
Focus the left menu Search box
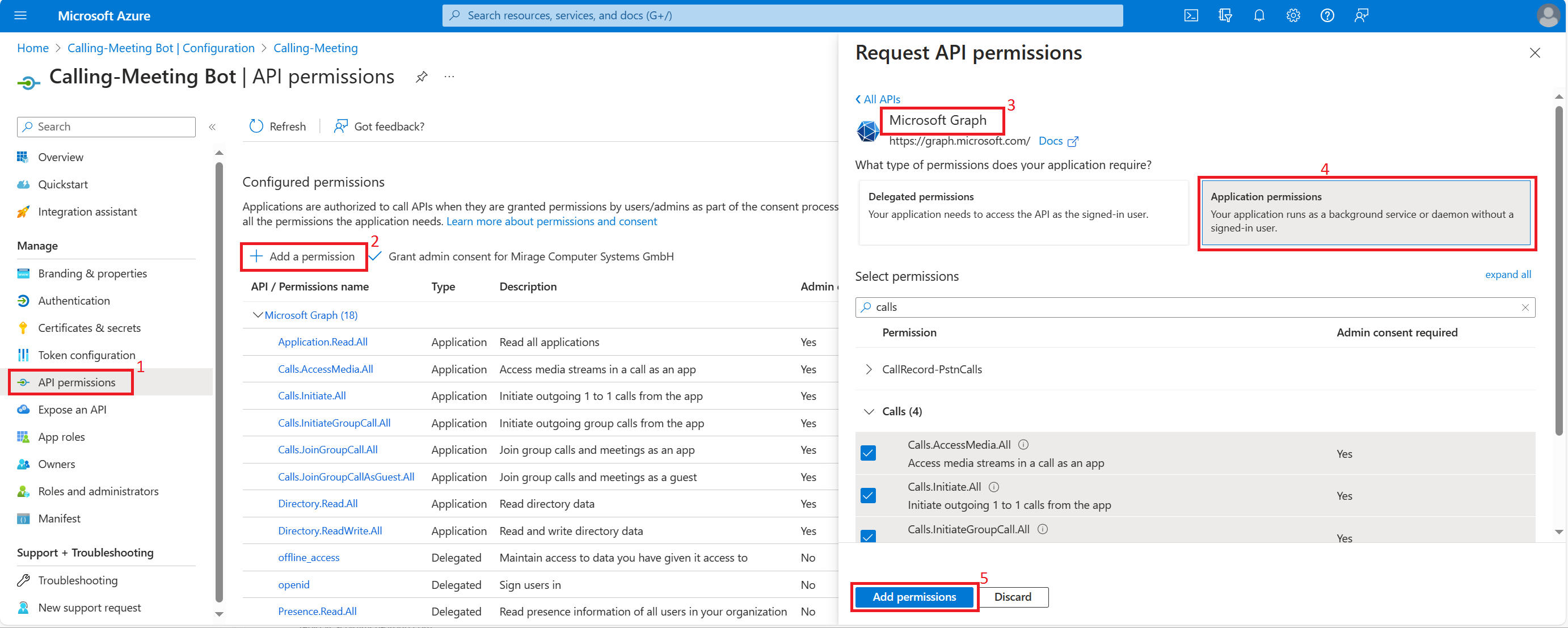[x=106, y=127]
